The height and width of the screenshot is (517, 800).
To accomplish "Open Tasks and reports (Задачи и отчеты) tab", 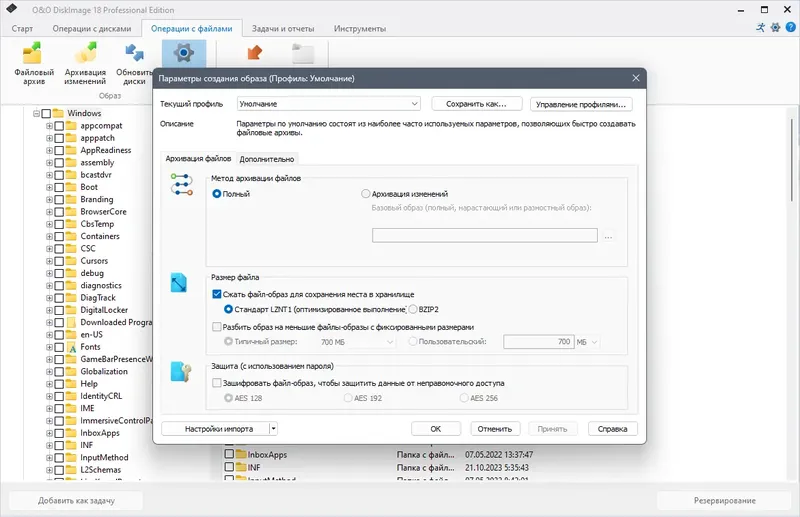I will coord(283,29).
